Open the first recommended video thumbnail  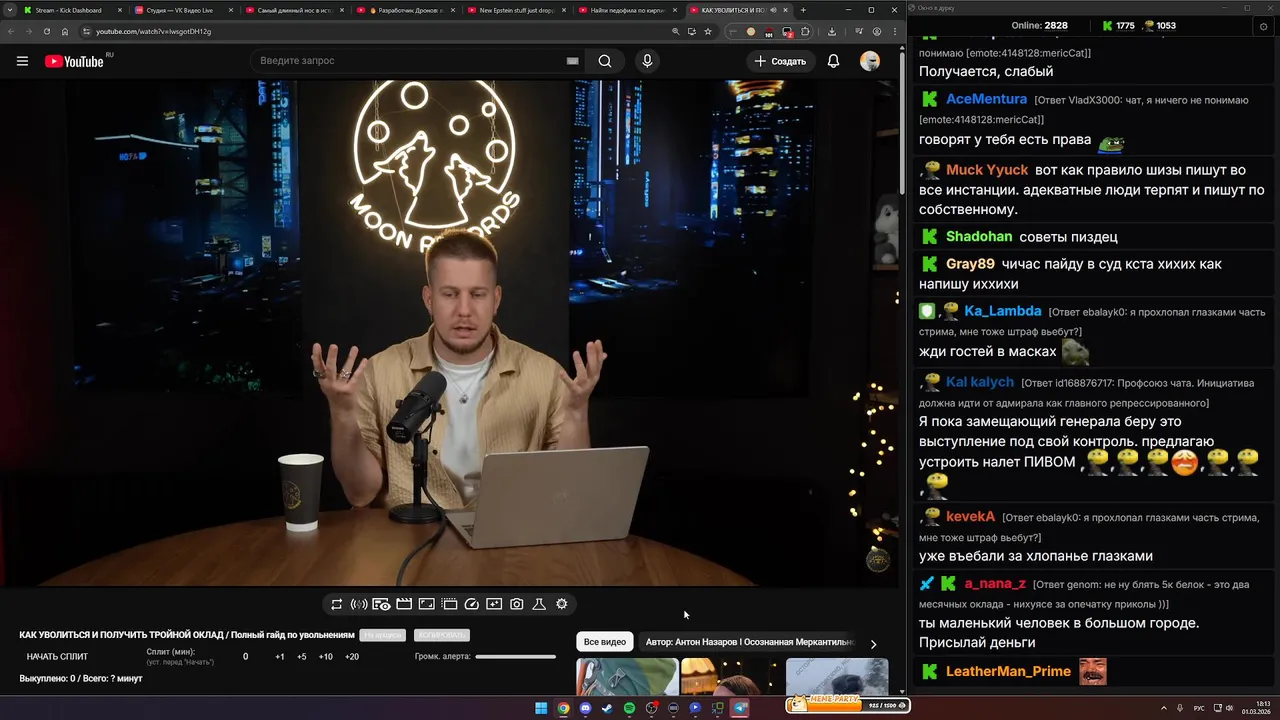coord(627,677)
